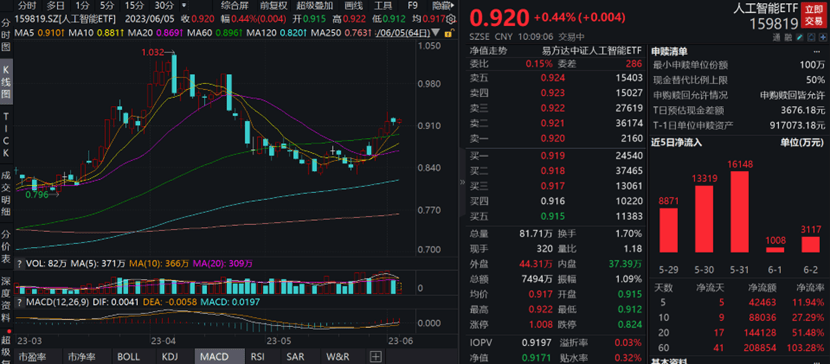Open the MACD indicator help question mark
Viewport: 830px width, 364px height.
tap(20, 303)
